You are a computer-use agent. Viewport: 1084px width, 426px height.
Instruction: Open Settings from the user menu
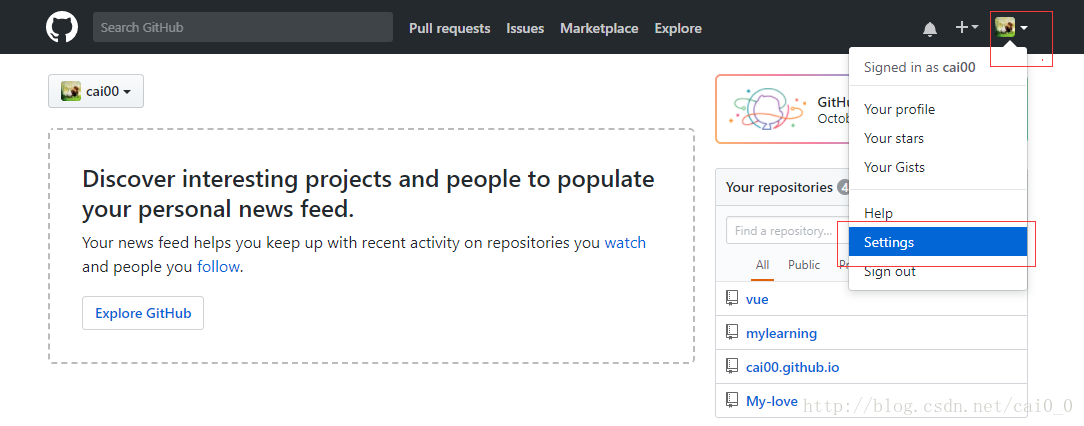click(937, 243)
